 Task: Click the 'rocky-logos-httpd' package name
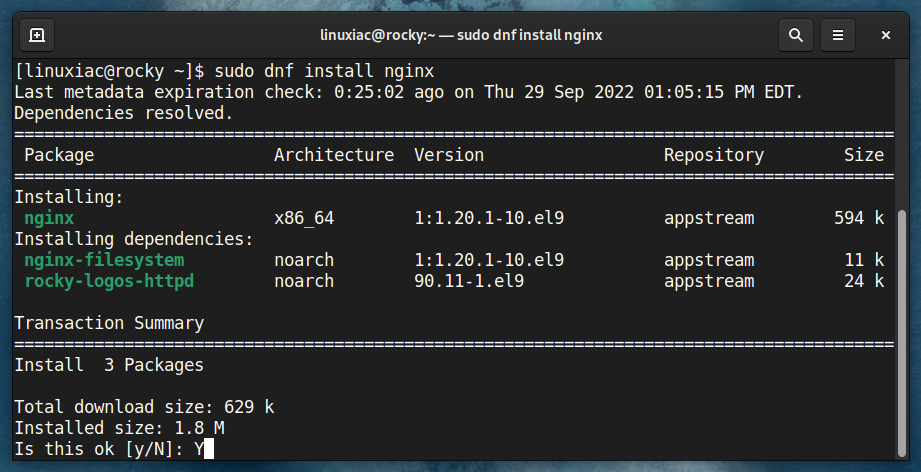[x=109, y=281]
